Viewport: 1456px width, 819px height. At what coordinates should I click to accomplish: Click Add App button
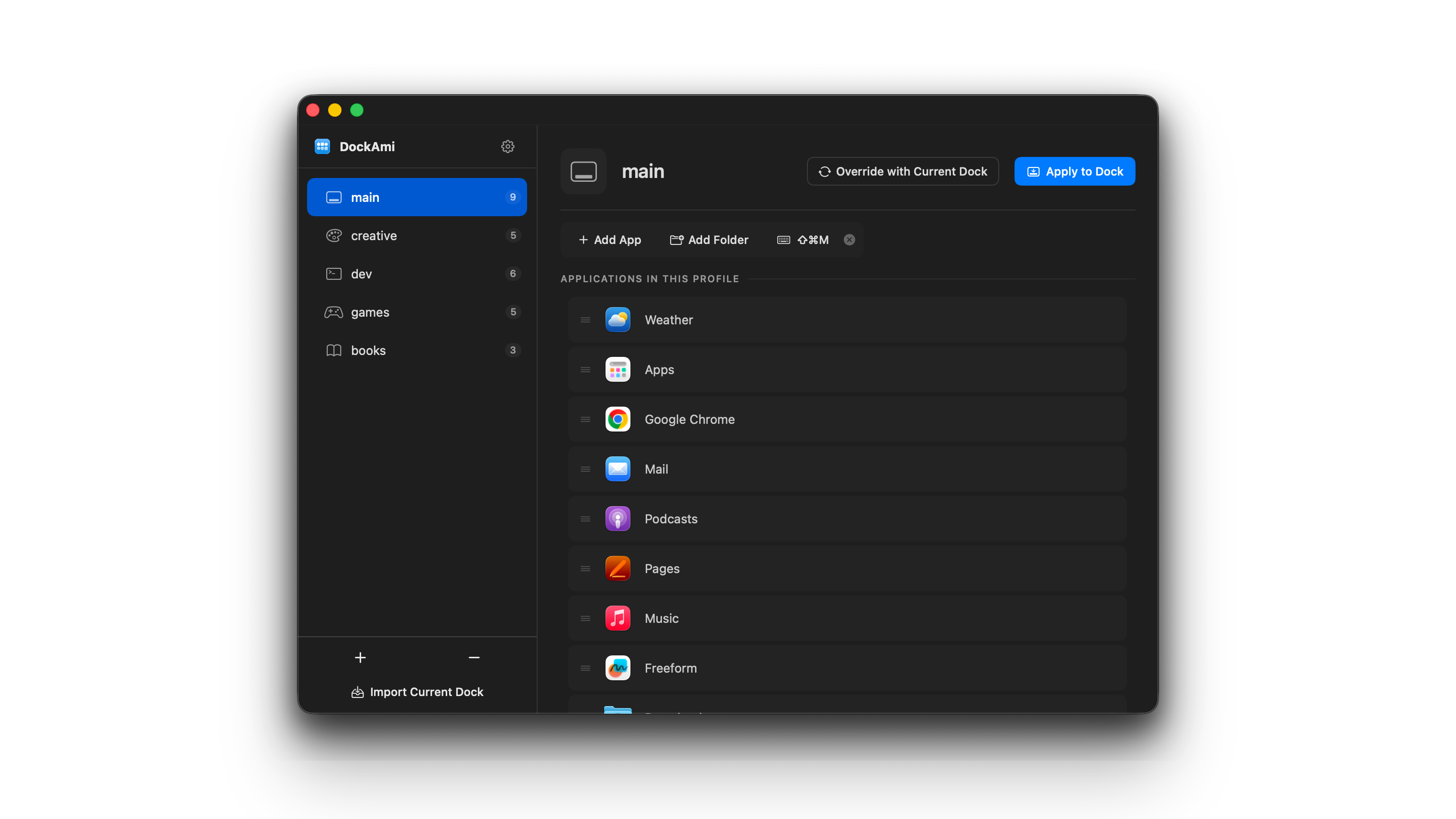pyautogui.click(x=610, y=240)
